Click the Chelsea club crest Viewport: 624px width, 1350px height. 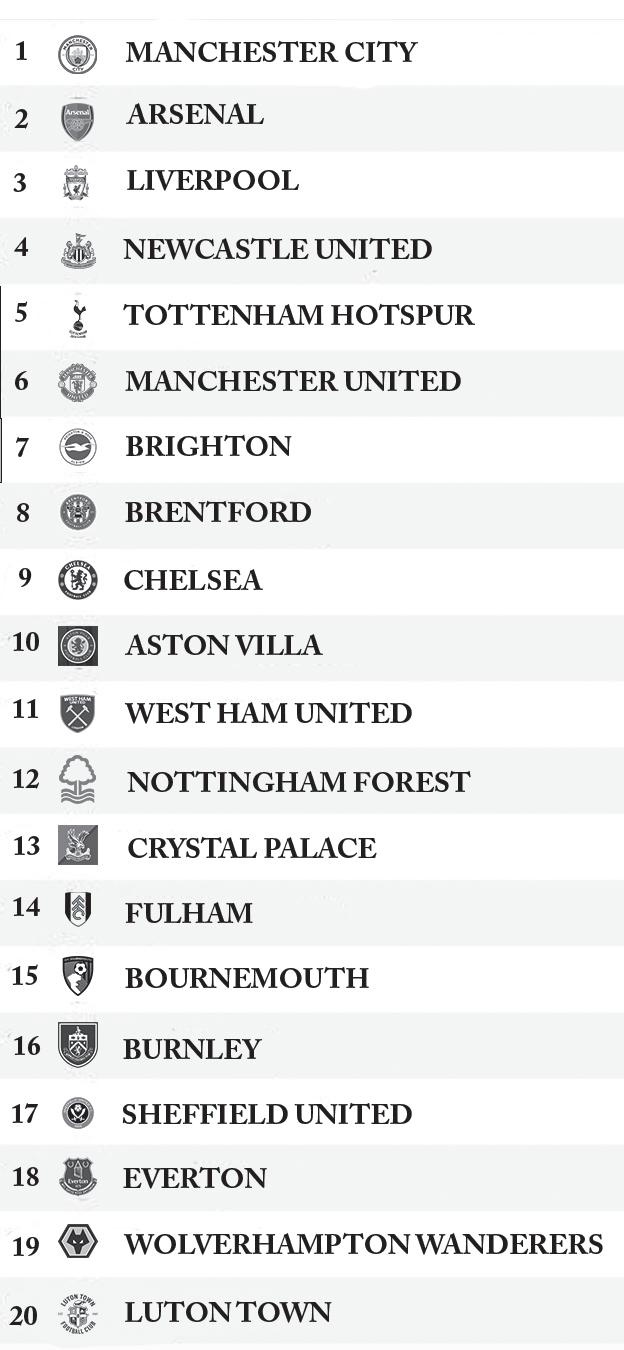(x=77, y=580)
